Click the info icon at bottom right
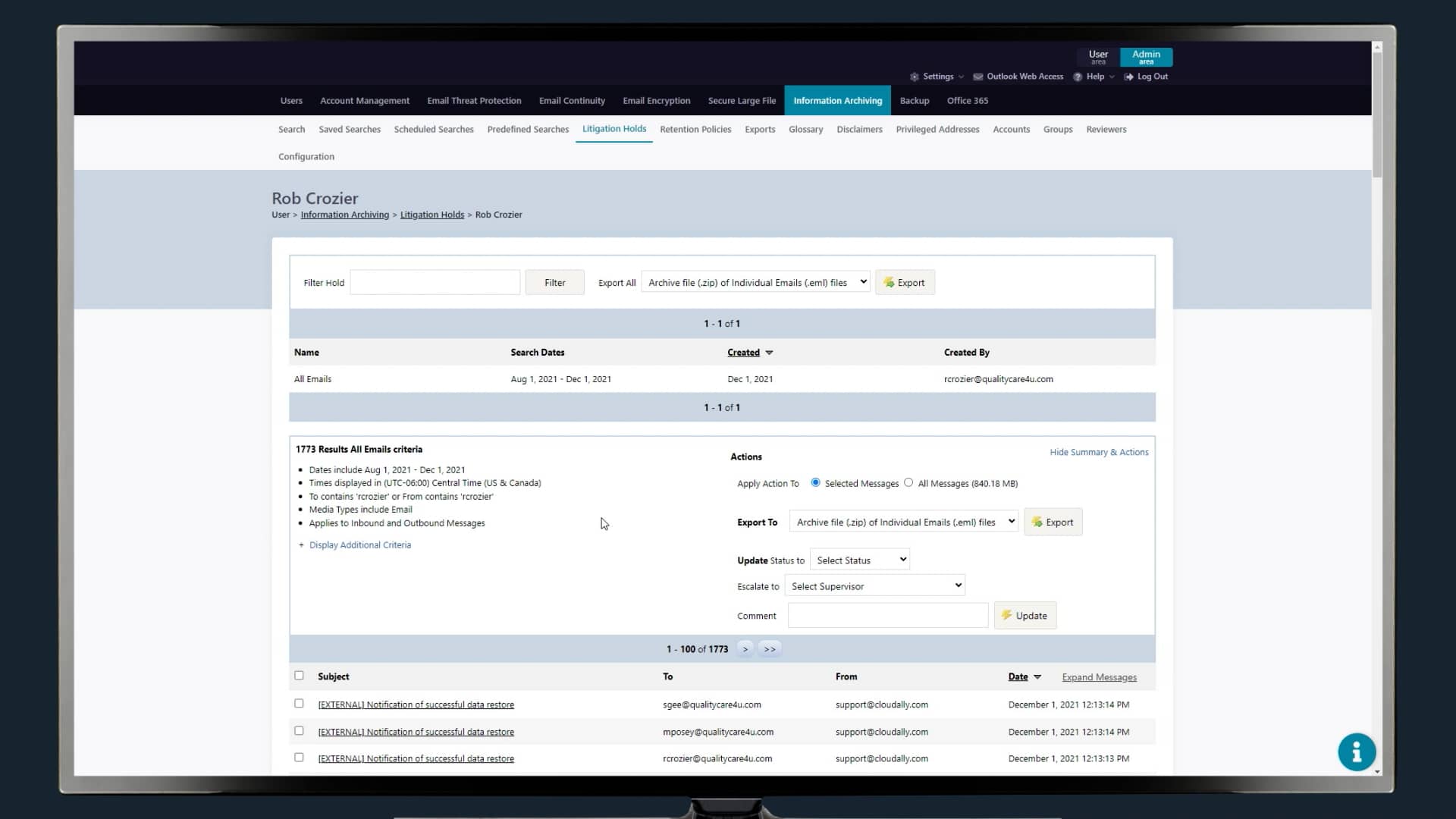This screenshot has height=819, width=1456. [1357, 752]
